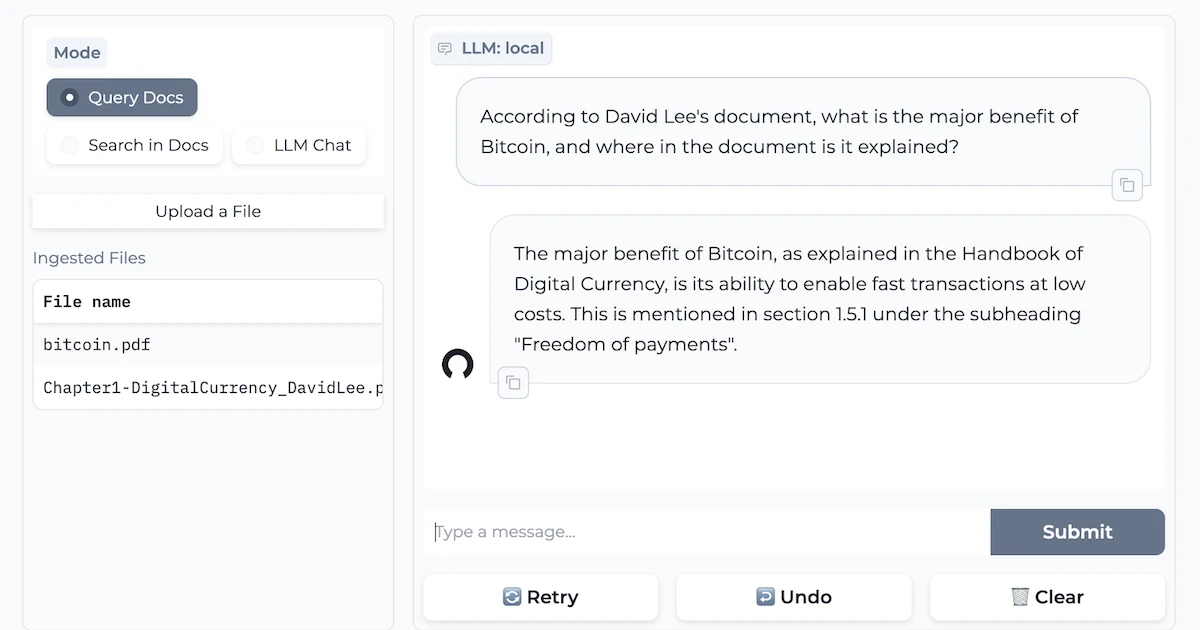The width and height of the screenshot is (1200, 630).
Task: Click the assistant avatar icon
Action: click(457, 364)
